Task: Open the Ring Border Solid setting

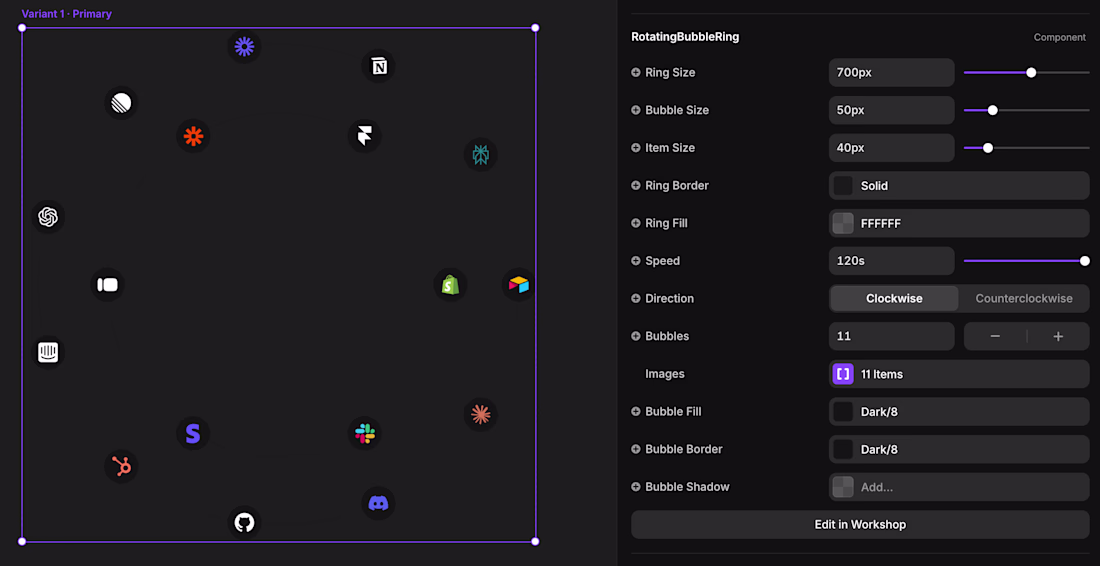Action: (959, 186)
